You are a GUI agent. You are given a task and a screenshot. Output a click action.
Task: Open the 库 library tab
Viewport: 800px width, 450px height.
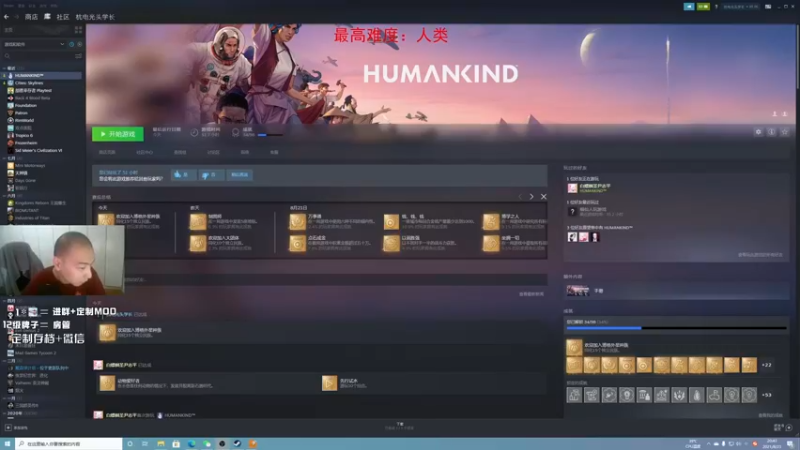[47, 17]
